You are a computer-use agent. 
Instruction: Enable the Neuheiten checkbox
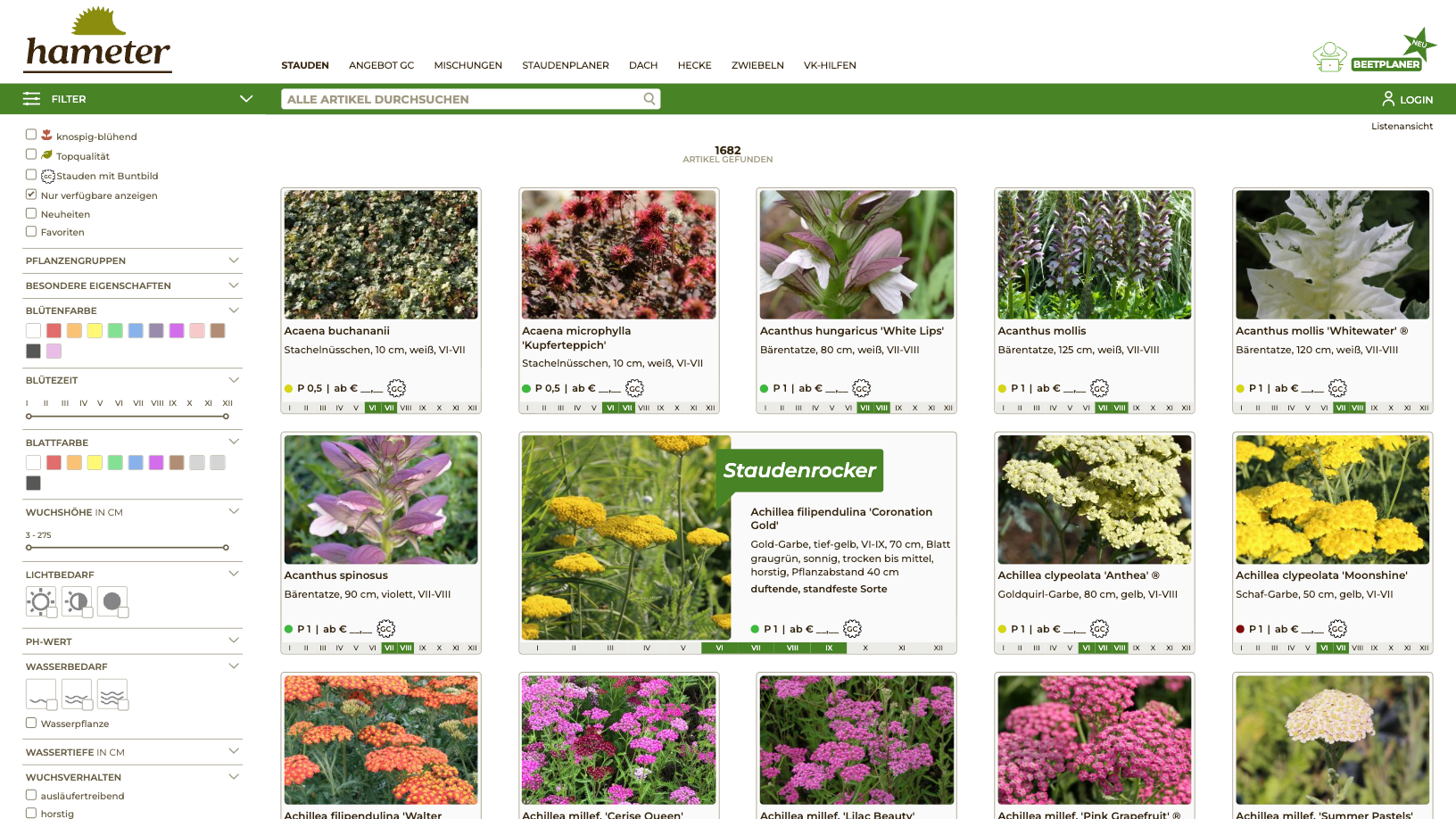[31, 213]
